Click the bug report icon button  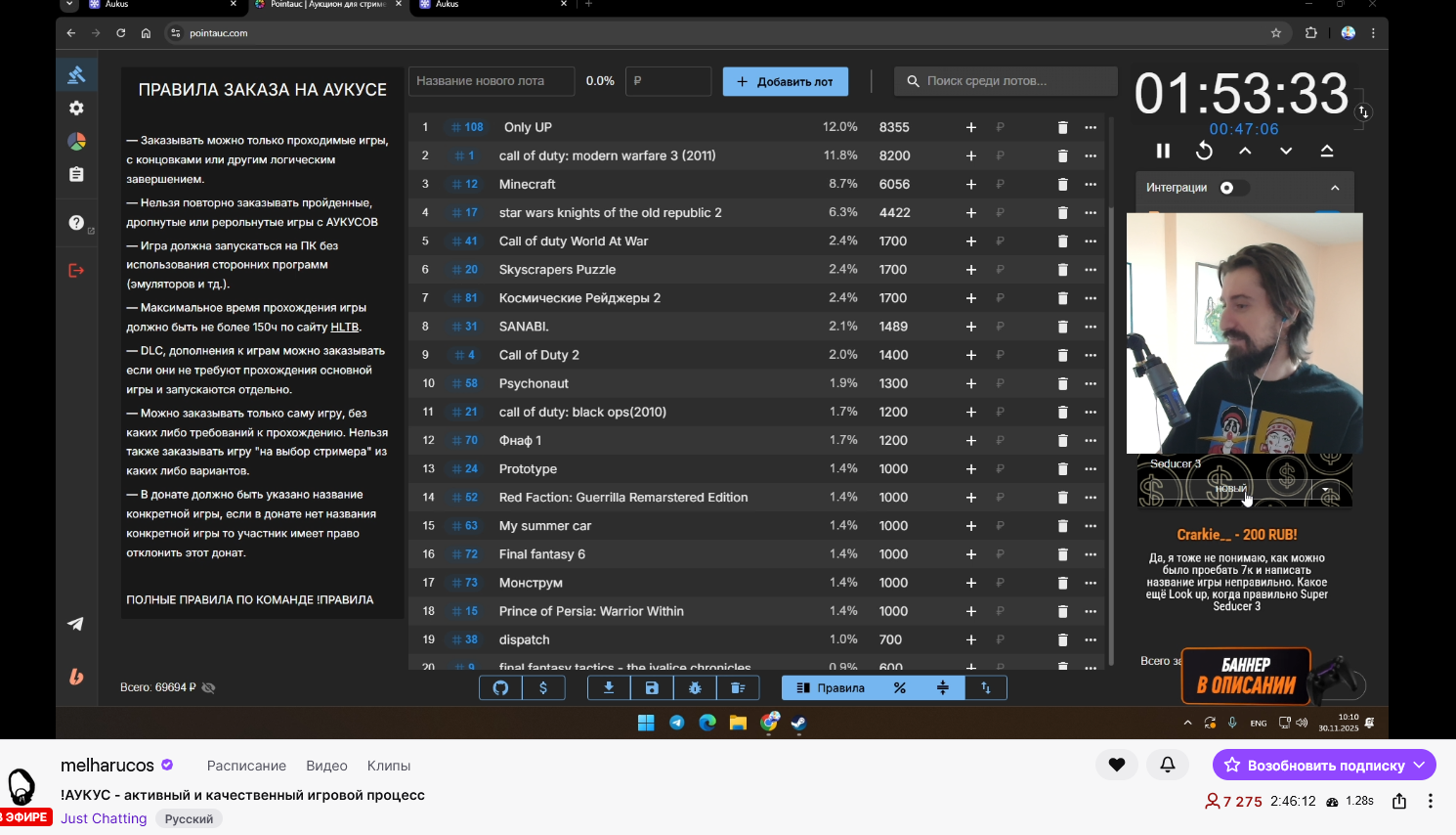pyautogui.click(x=695, y=688)
